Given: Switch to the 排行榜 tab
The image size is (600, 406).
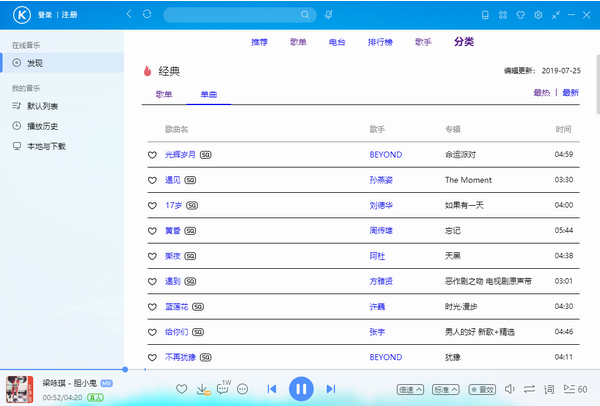Looking at the screenshot, I should click(x=379, y=42).
